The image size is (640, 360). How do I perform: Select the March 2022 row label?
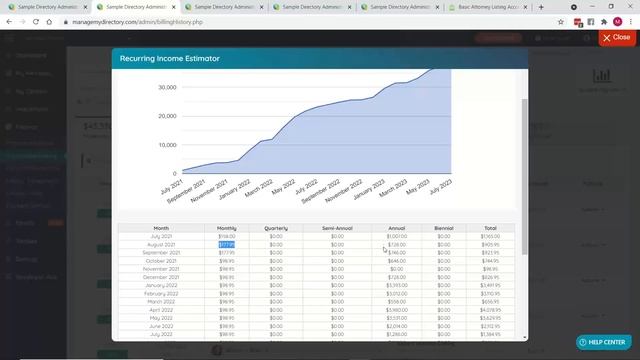[x=161, y=302]
